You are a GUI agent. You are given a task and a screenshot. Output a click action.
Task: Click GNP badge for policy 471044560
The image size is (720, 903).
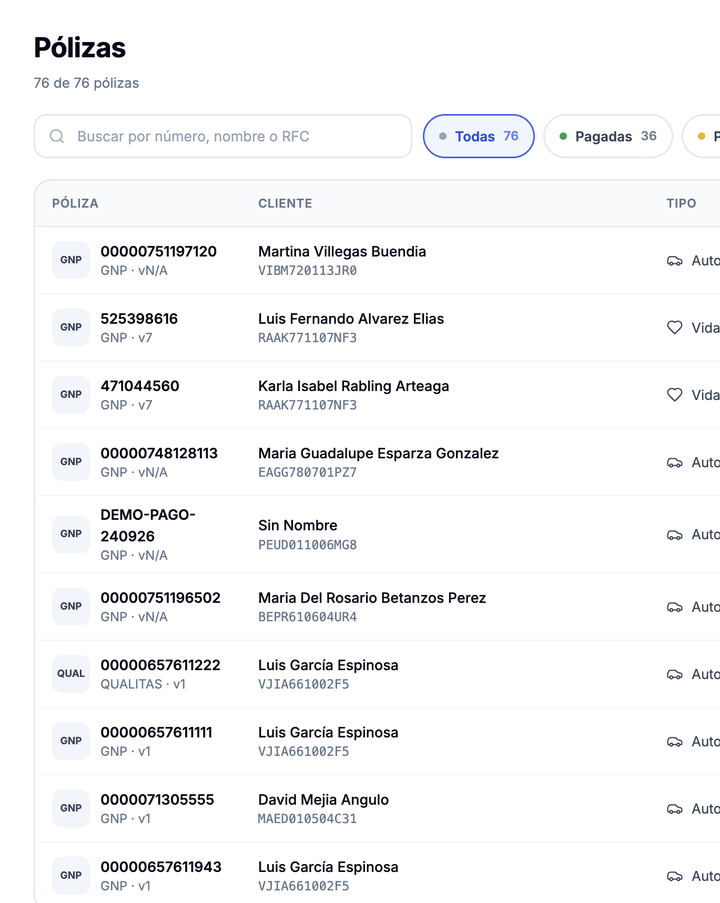point(71,395)
